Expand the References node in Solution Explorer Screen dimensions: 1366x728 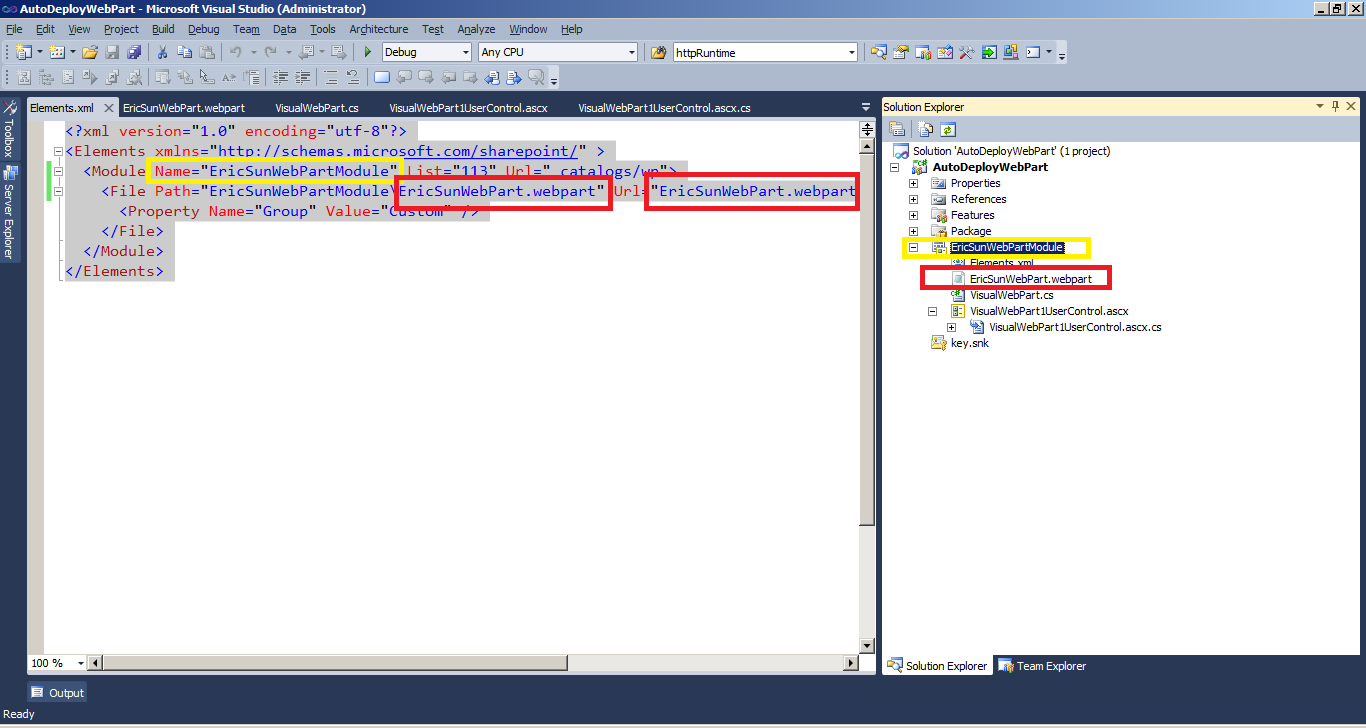pos(912,199)
